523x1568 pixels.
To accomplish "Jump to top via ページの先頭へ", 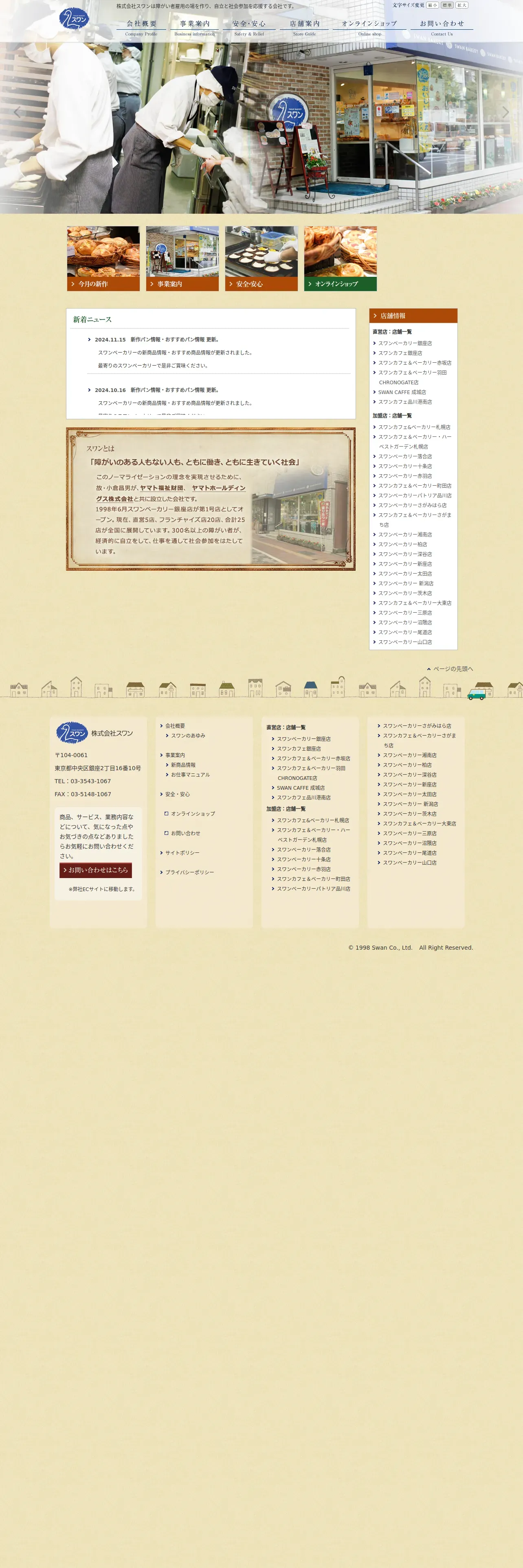I will 450,669.
